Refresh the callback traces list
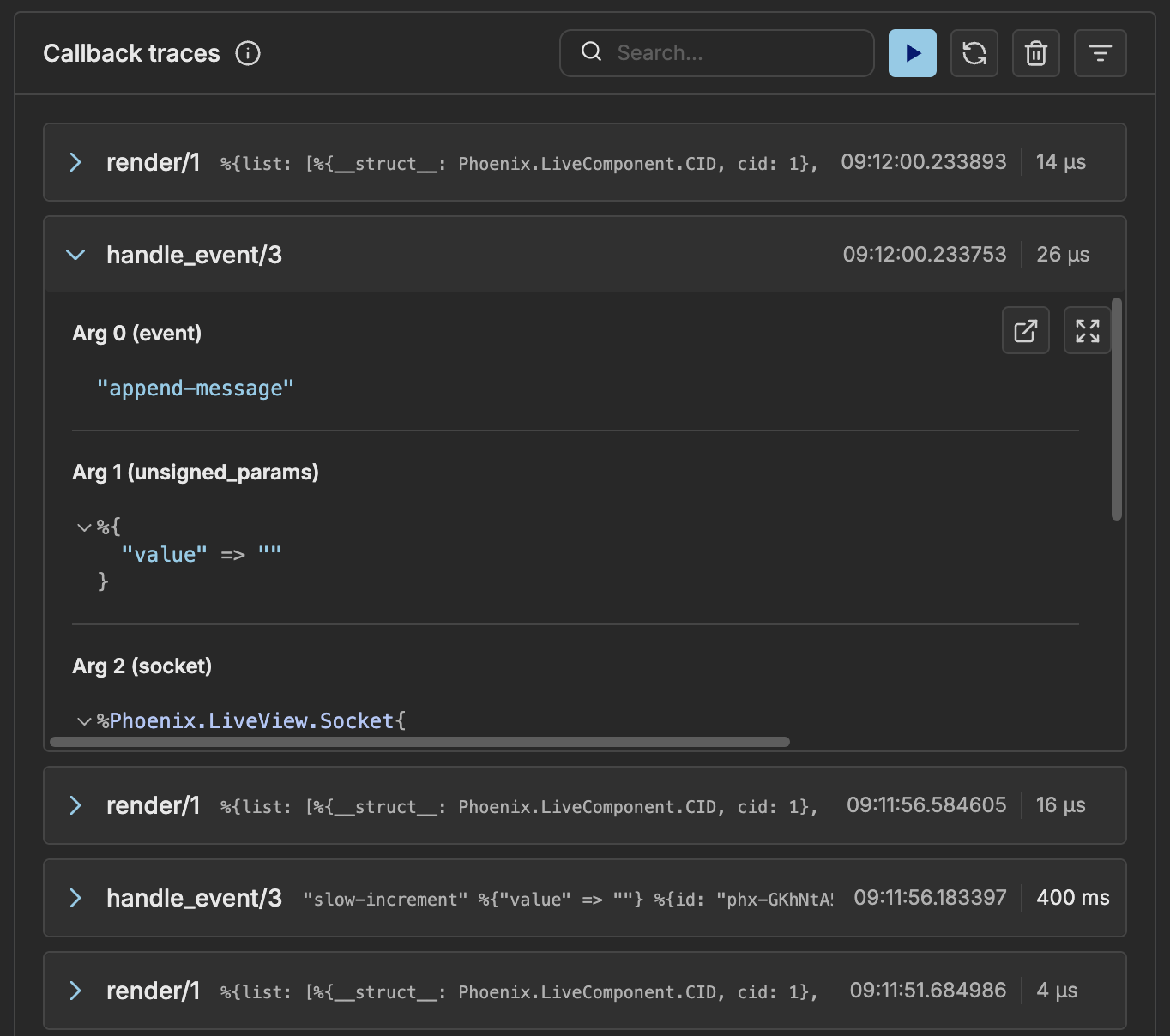This screenshot has height=1036, width=1170. click(974, 53)
